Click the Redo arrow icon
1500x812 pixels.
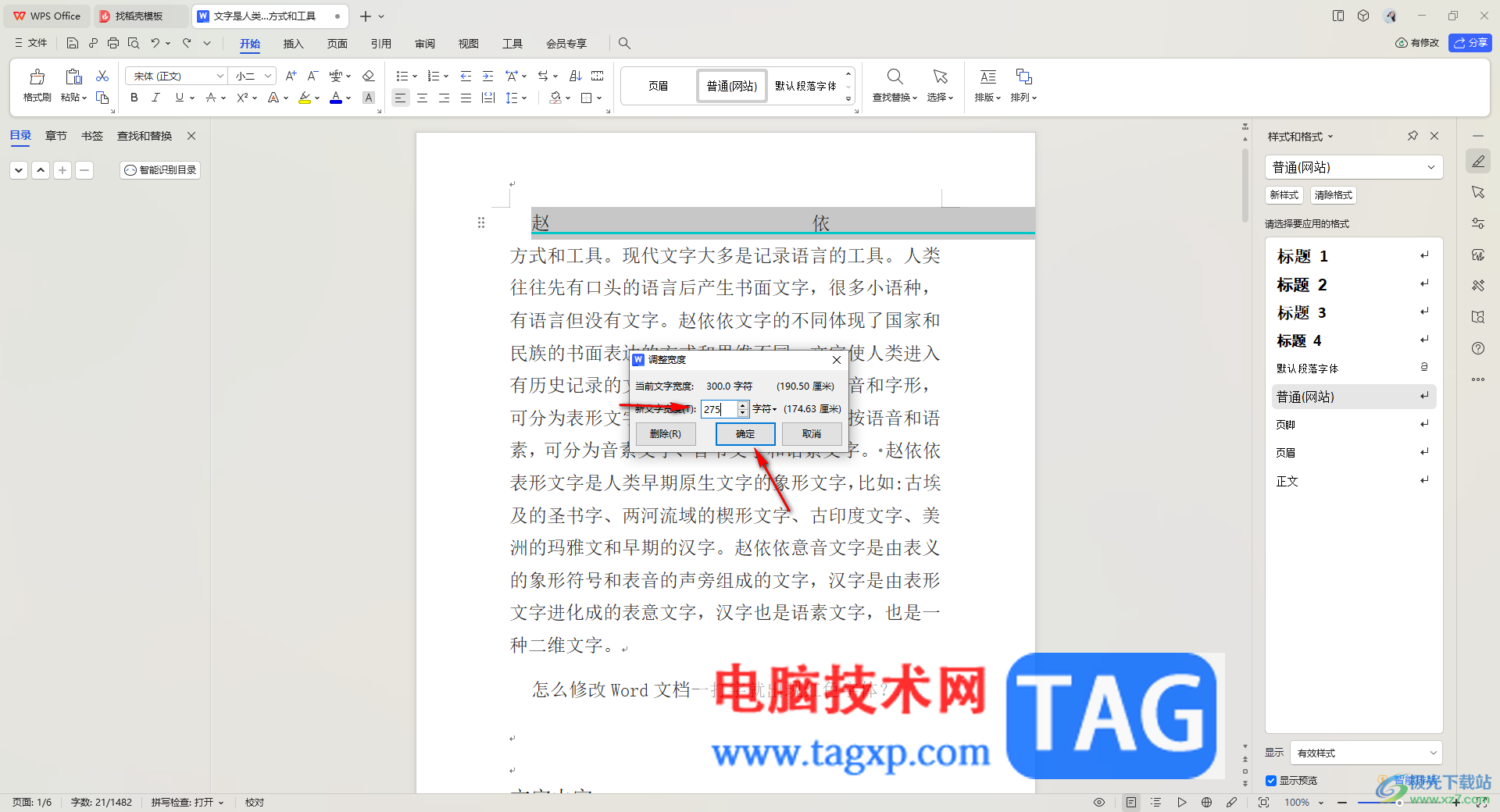187,43
